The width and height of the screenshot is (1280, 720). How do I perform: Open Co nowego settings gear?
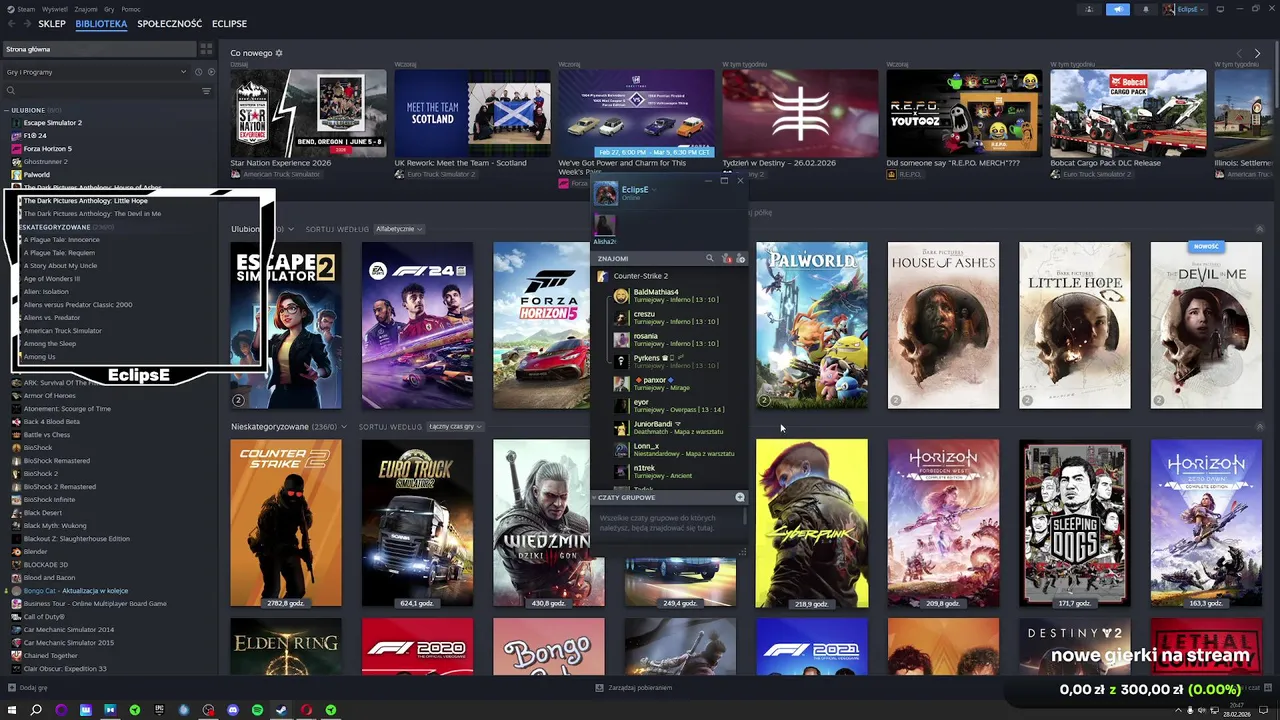tap(279, 53)
